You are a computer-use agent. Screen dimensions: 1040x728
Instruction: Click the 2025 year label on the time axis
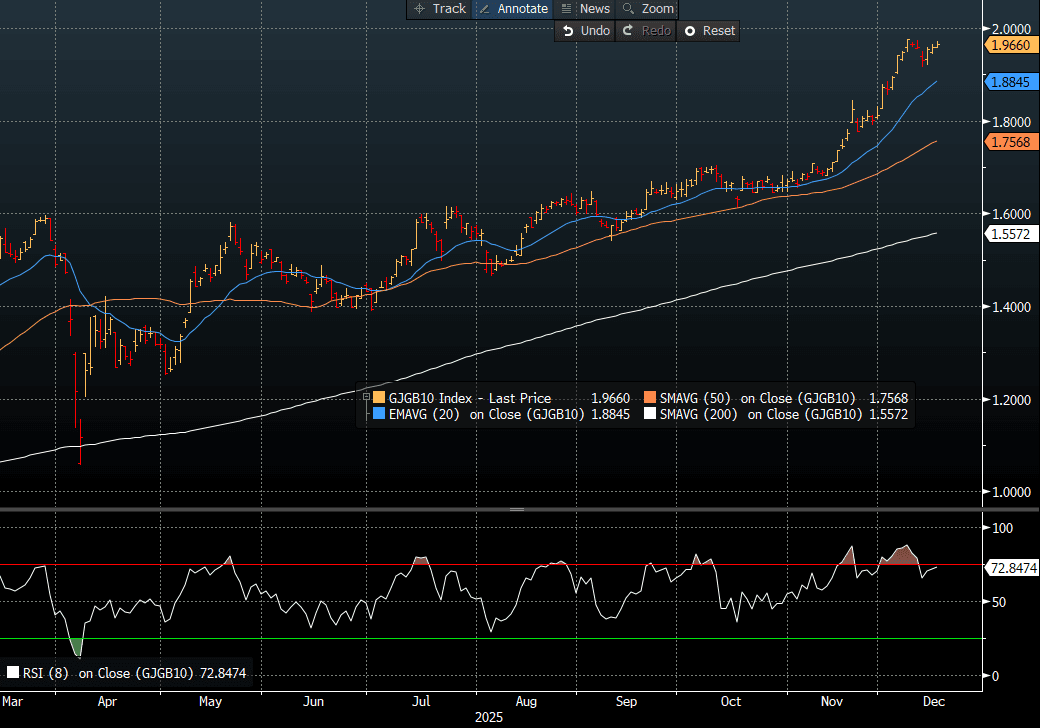488,717
